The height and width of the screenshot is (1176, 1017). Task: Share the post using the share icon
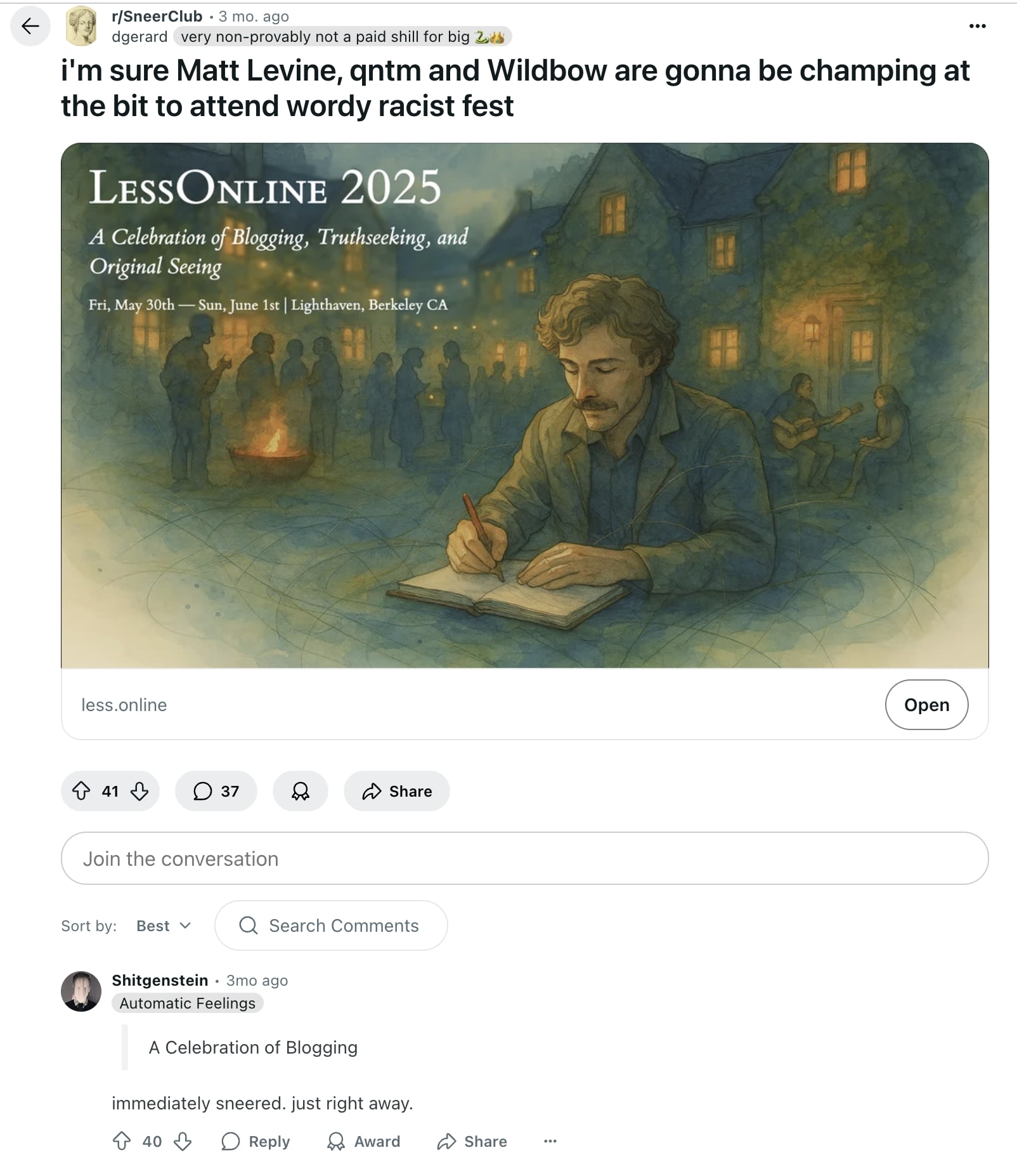coord(396,791)
